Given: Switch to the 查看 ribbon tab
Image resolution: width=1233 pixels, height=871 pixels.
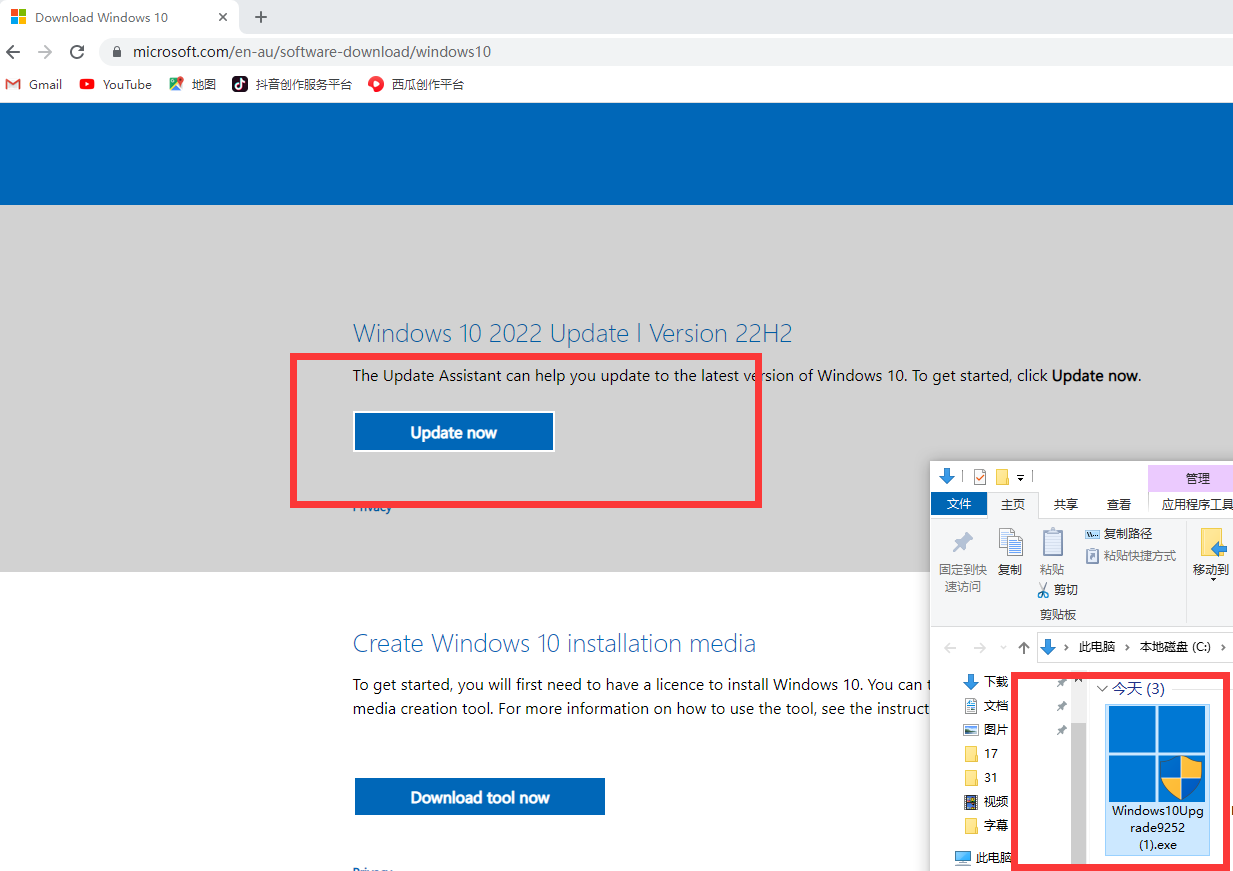Looking at the screenshot, I should [1118, 505].
